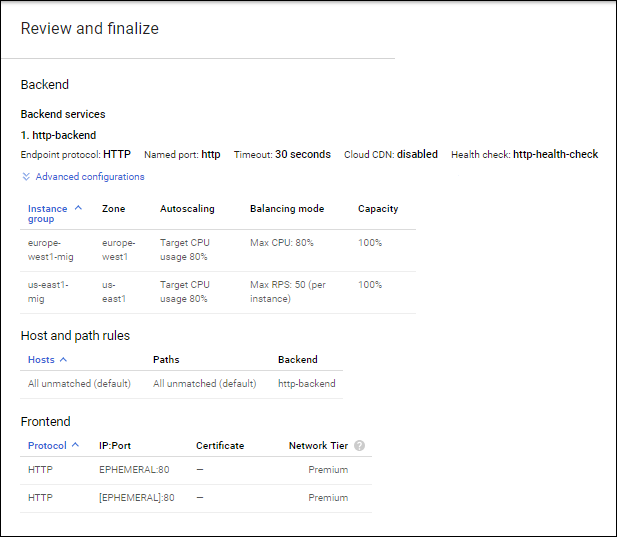
Task: Sort by Instance group column header
Action: (47, 214)
